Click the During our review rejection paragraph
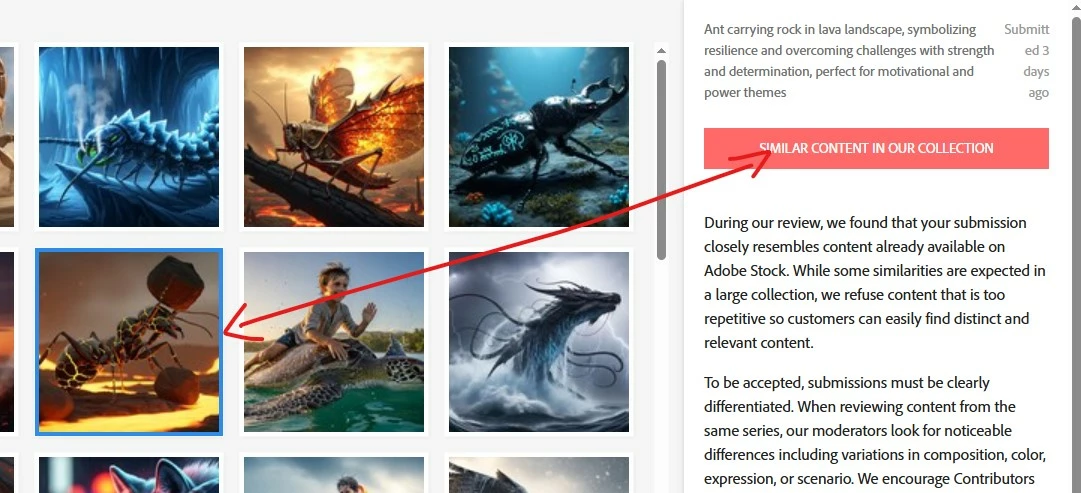The image size is (1081, 493). pyautogui.click(x=875, y=283)
